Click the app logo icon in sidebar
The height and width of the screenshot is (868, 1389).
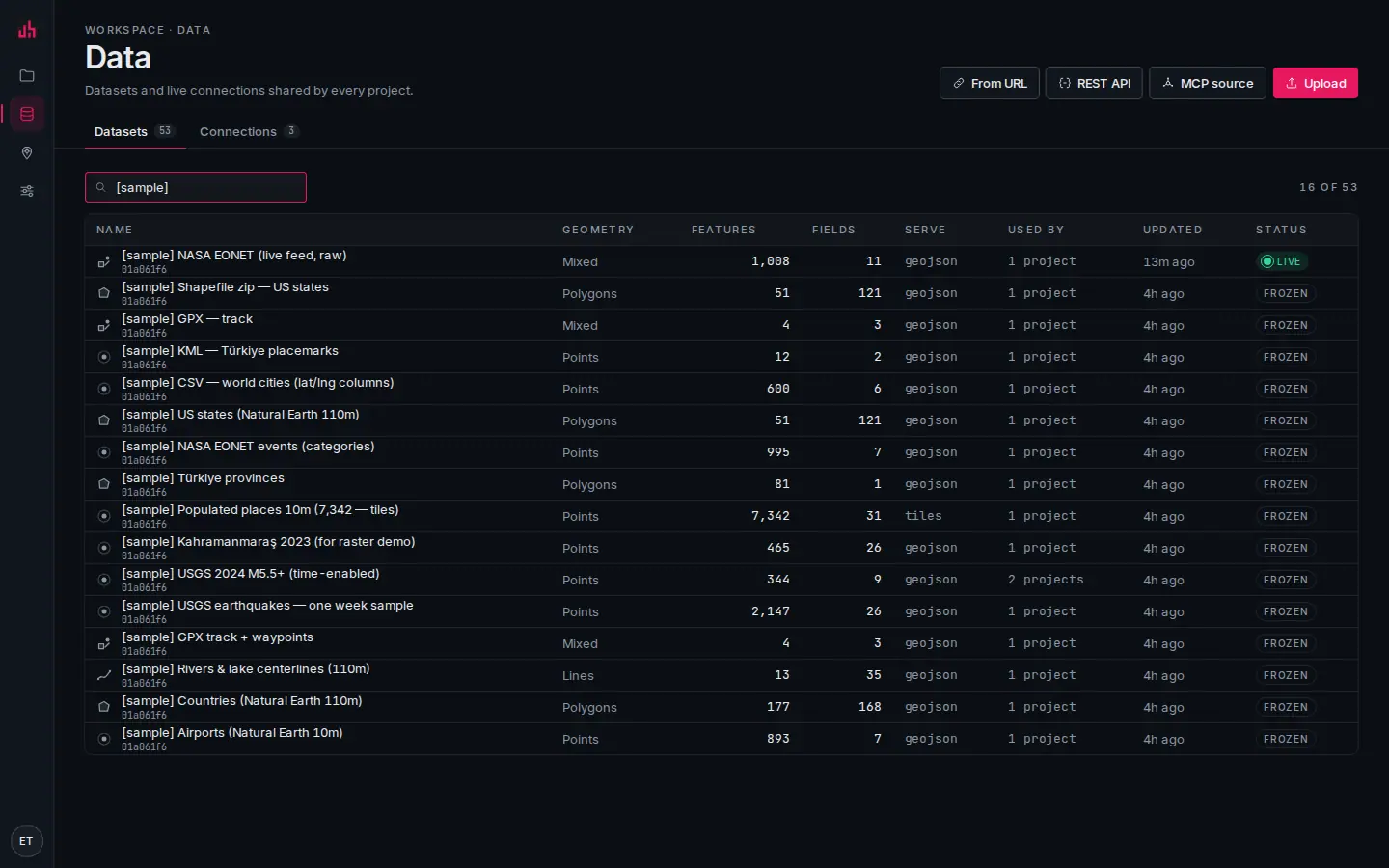click(x=27, y=30)
